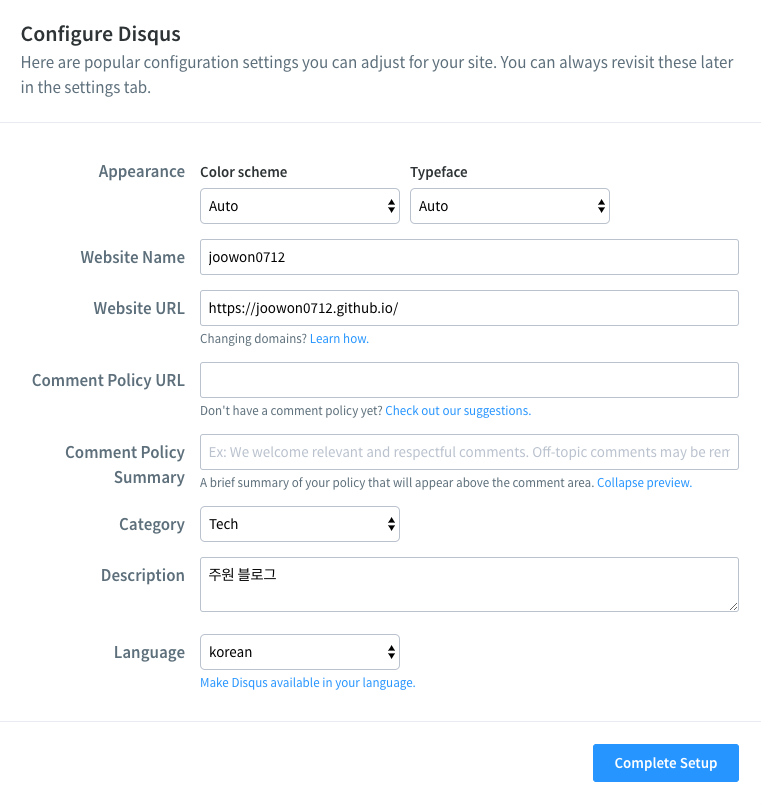Click the Configure Disqus heading
761x804 pixels.
click(x=101, y=34)
